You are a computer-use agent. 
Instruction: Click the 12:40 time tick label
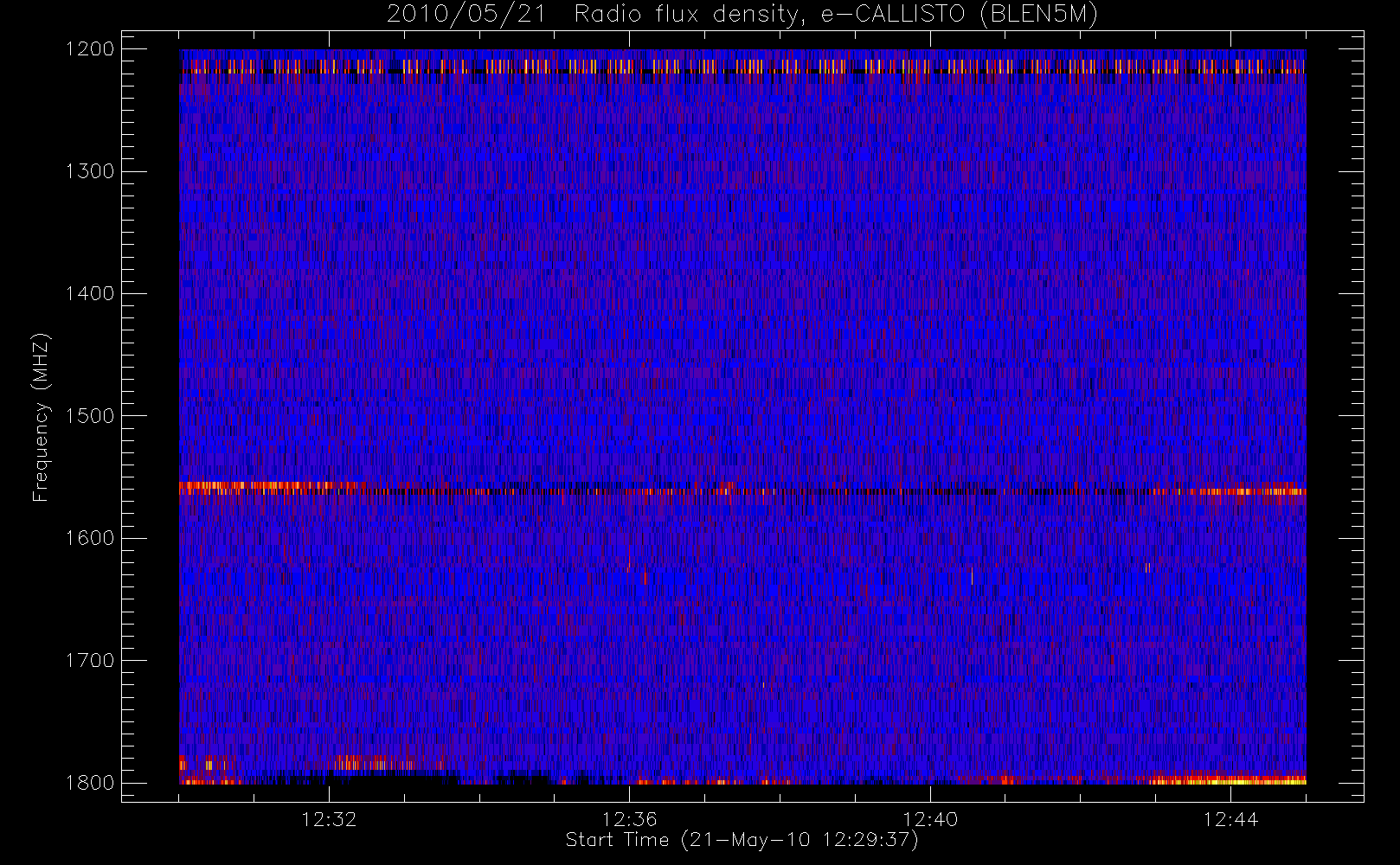[x=930, y=819]
